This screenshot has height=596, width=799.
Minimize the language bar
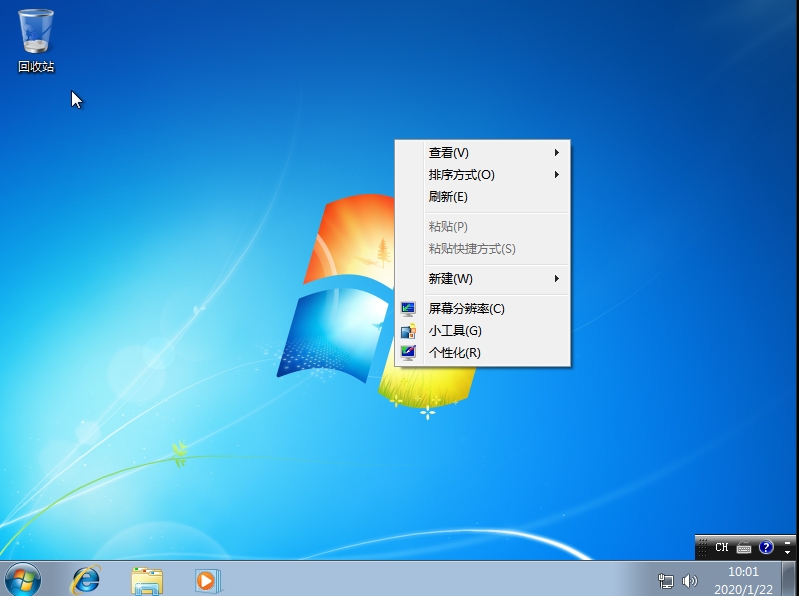pos(788,543)
